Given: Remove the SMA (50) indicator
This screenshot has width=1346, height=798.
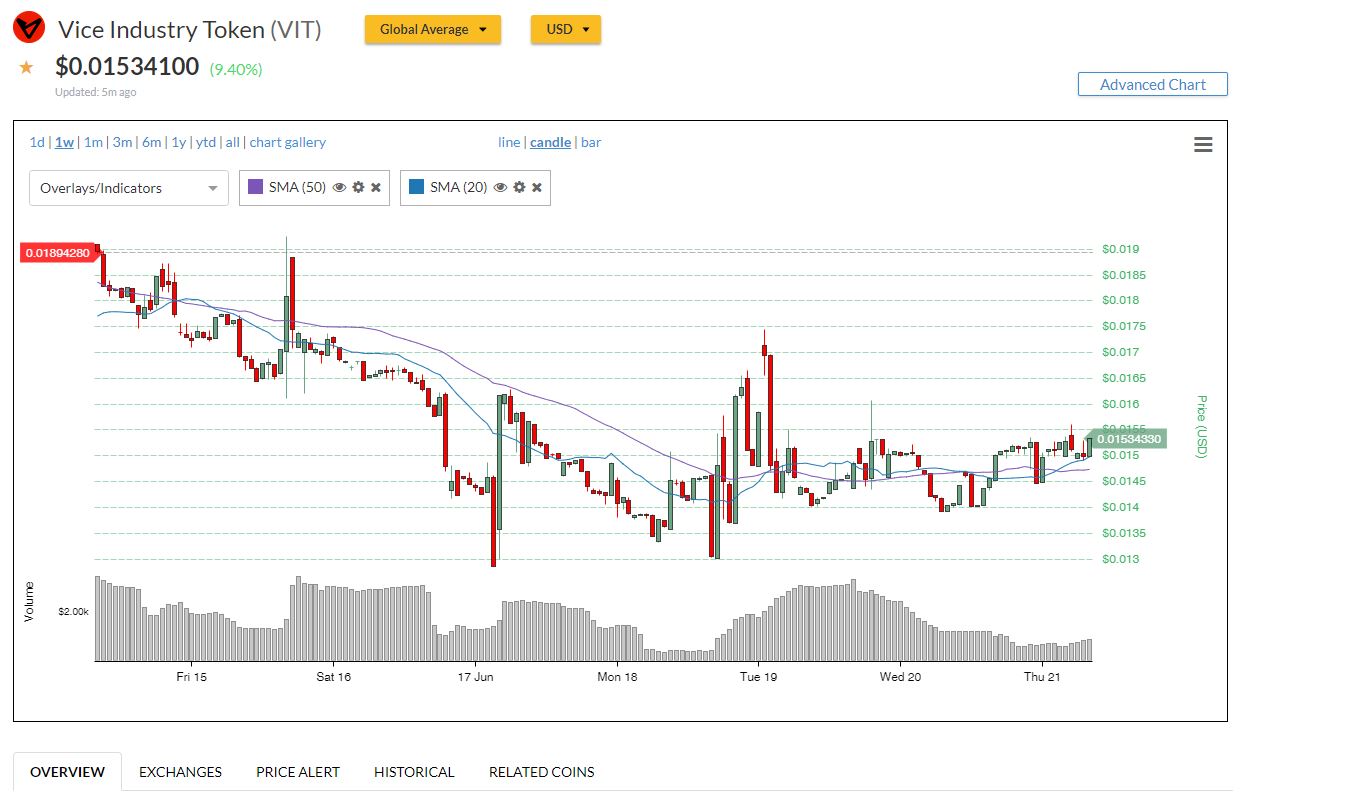Looking at the screenshot, I should click(376, 187).
